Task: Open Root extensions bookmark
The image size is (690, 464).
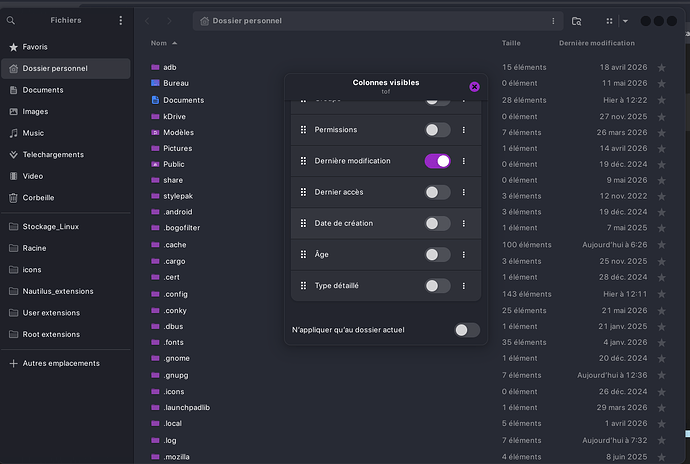Action: pos(66,335)
